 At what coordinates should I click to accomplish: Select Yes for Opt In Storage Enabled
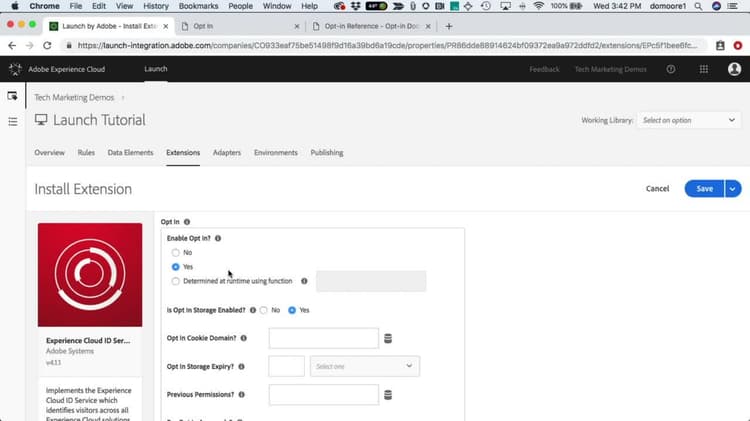point(292,310)
